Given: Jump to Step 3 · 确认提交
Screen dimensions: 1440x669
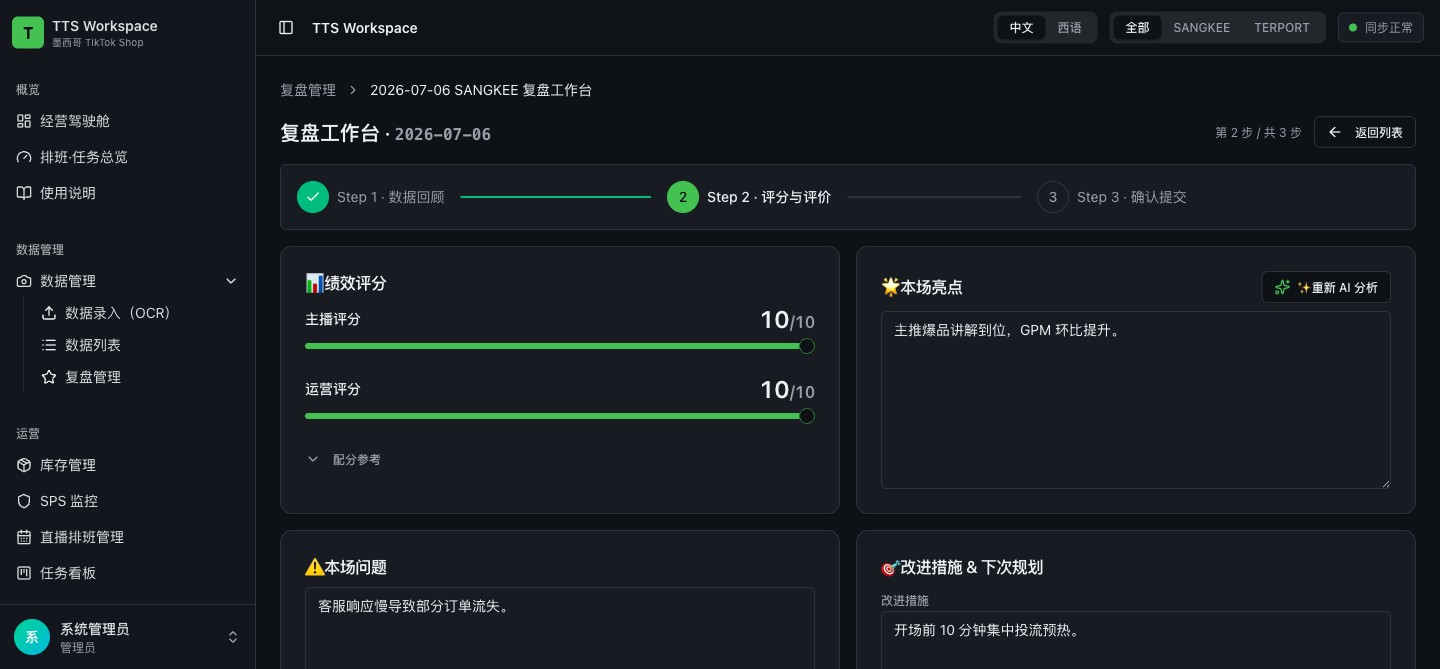Looking at the screenshot, I should click(x=1112, y=197).
